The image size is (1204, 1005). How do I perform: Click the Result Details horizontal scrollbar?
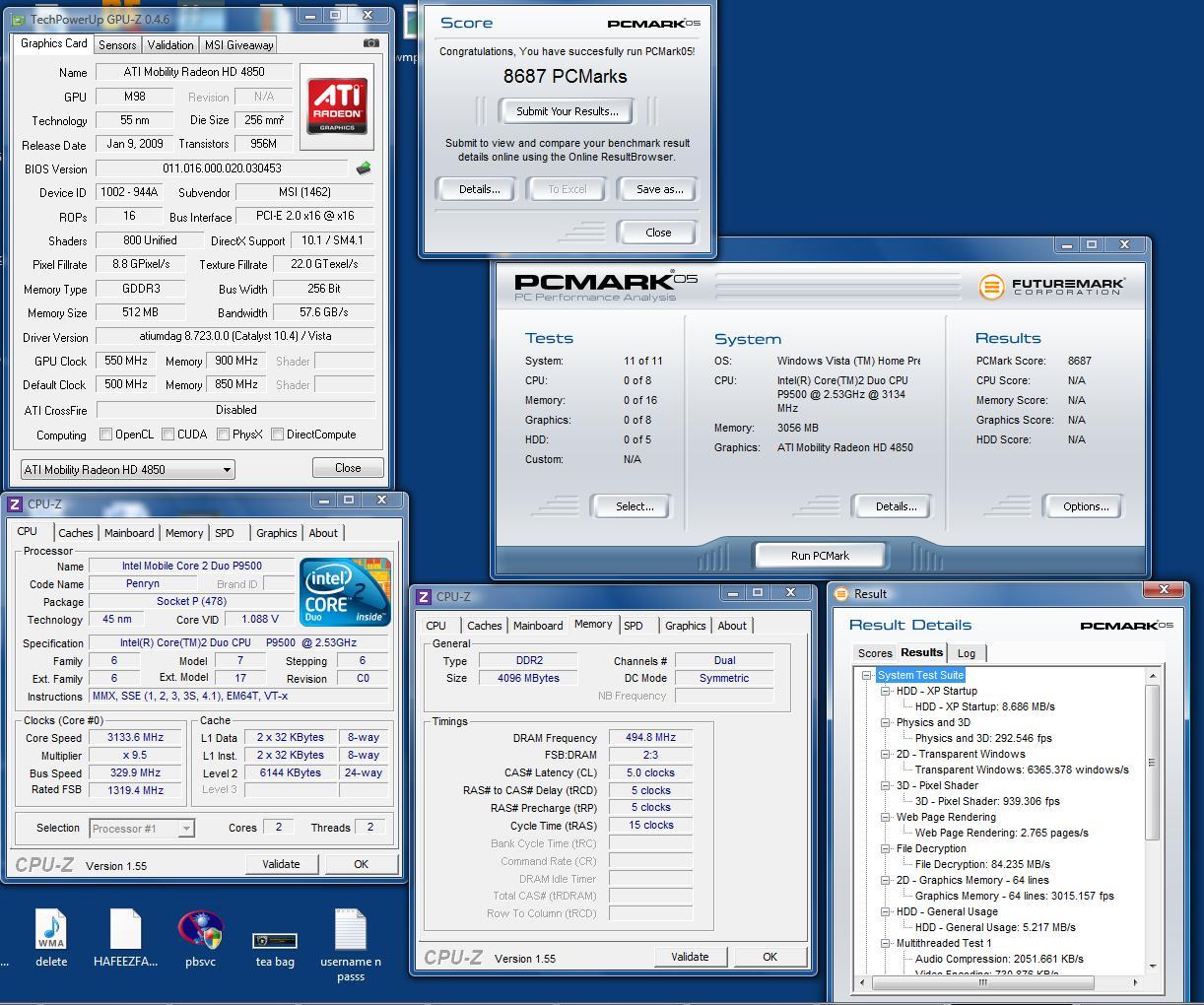(999, 982)
